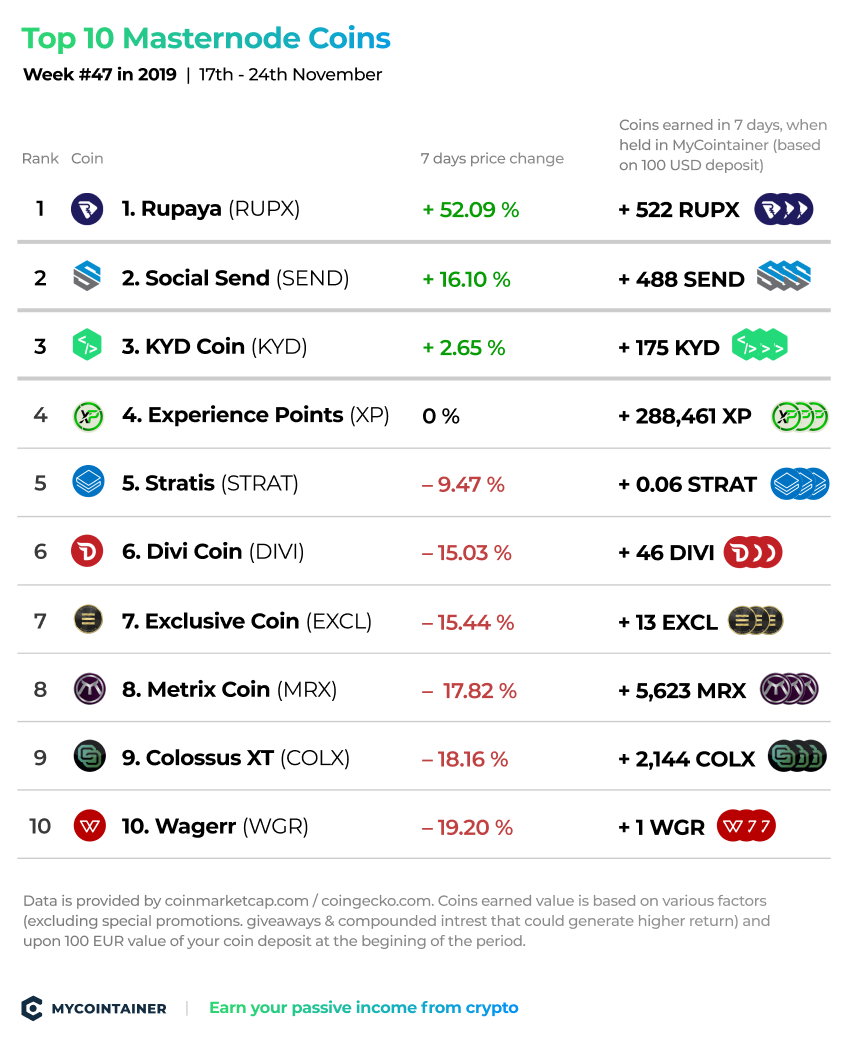Click the stacked SEND coins earned icon
This screenshot has width=859, height=1056.
coord(784,276)
